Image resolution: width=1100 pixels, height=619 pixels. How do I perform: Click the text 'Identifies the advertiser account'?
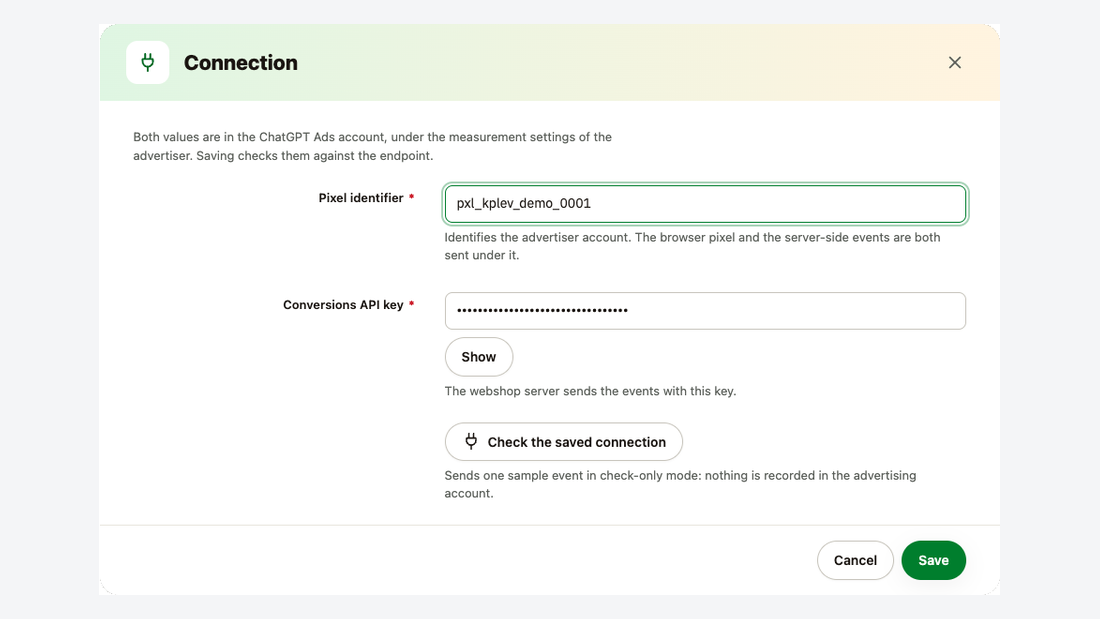click(537, 237)
